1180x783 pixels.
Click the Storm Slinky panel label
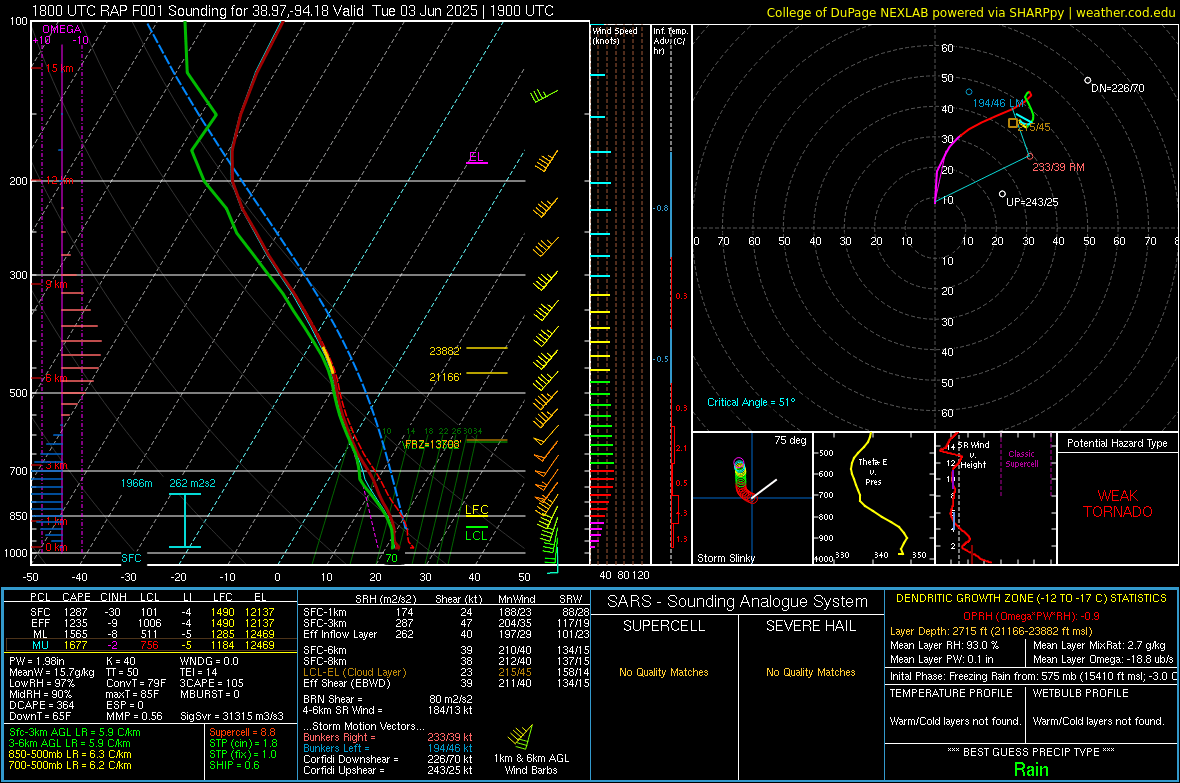click(725, 558)
